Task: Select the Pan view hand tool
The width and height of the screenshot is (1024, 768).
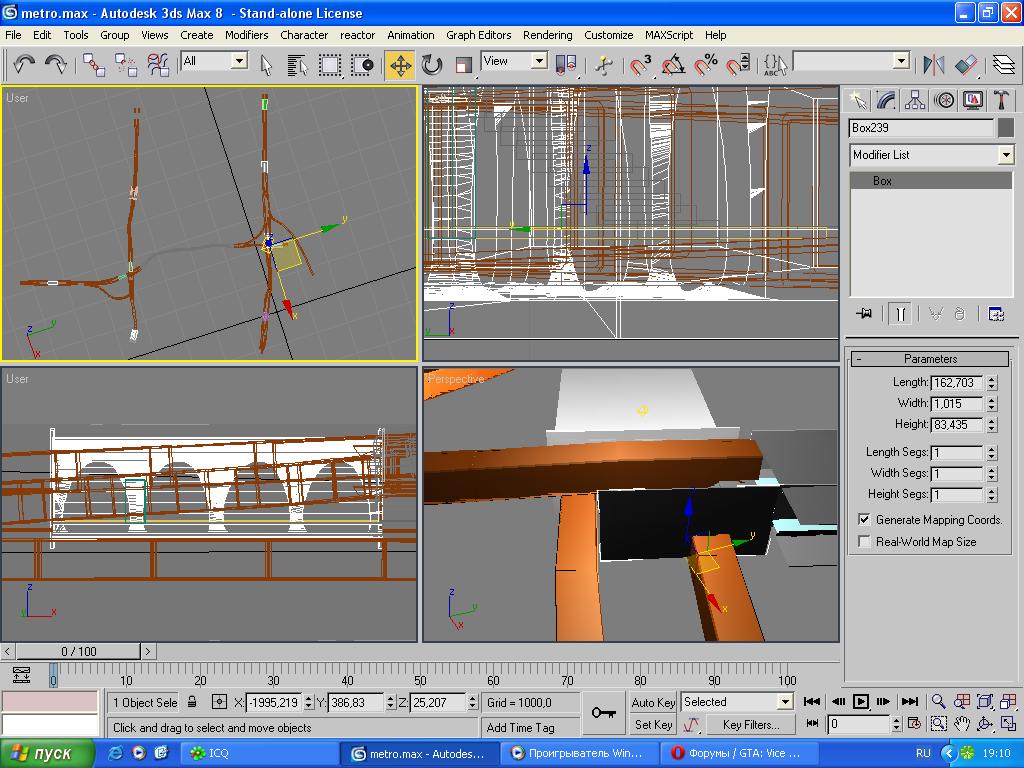Action: click(961, 724)
